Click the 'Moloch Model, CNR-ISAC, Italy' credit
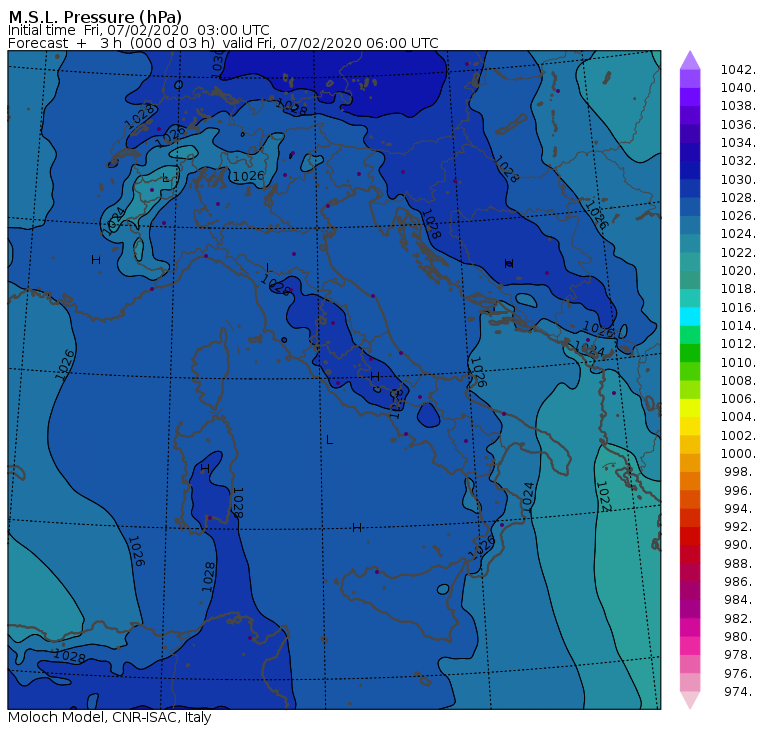The height and width of the screenshot is (731, 760). 110,717
